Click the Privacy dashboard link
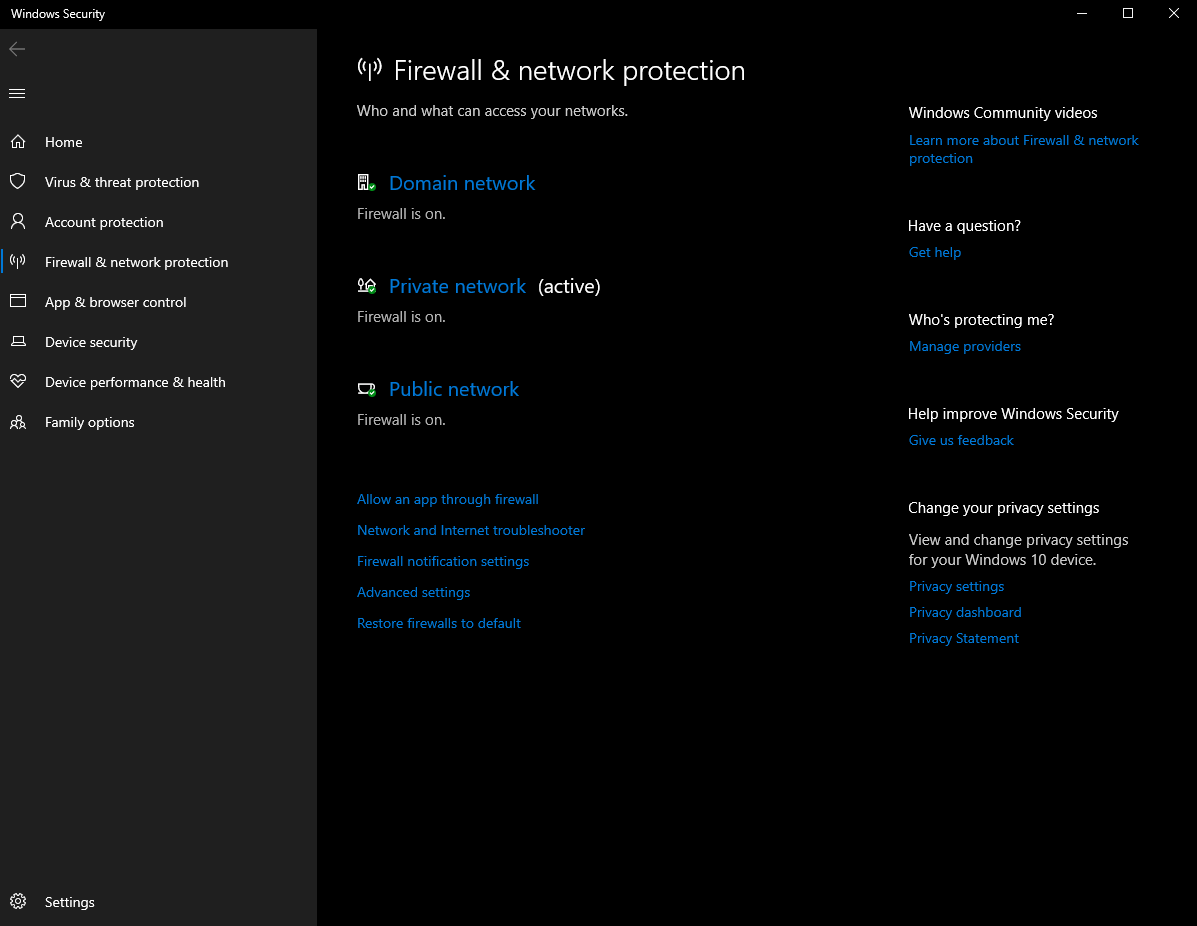This screenshot has width=1197, height=926. (965, 612)
